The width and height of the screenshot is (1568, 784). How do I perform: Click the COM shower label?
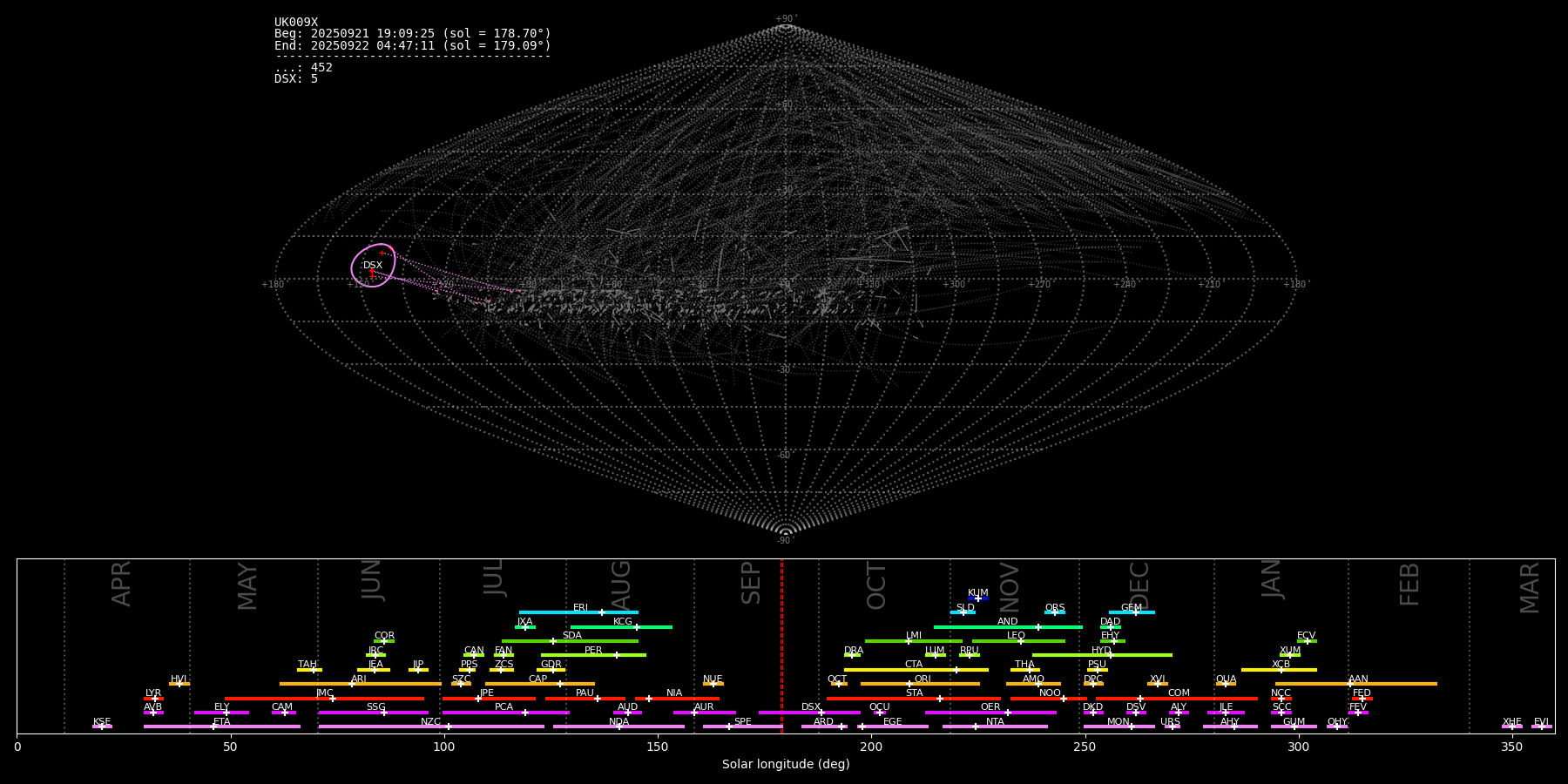pyautogui.click(x=1179, y=693)
